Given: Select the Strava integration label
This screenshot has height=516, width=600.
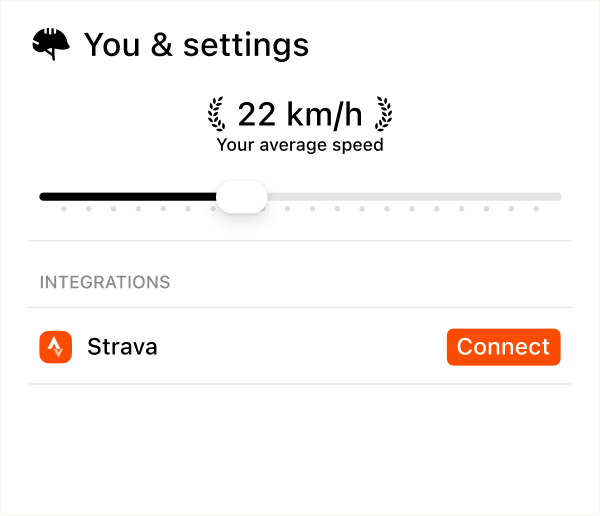Looking at the screenshot, I should (x=122, y=347).
